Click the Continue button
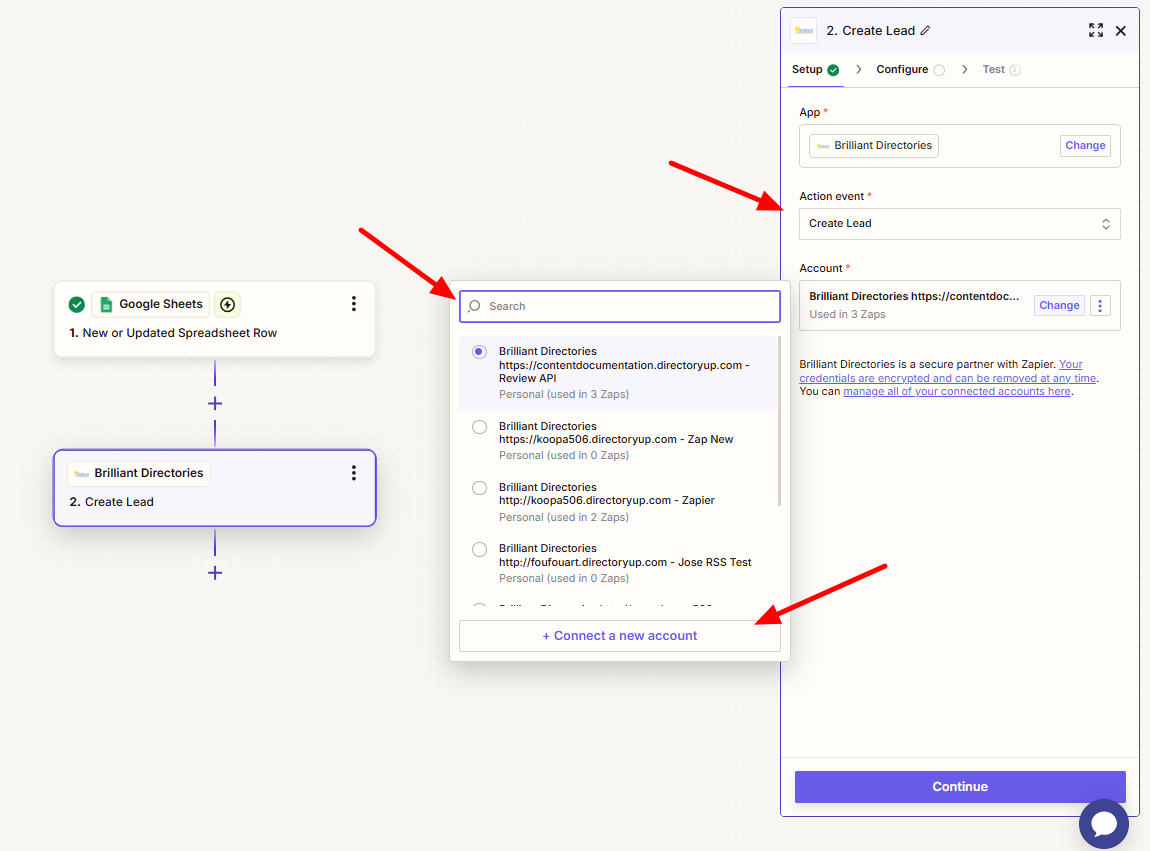This screenshot has width=1150, height=851. tap(960, 786)
